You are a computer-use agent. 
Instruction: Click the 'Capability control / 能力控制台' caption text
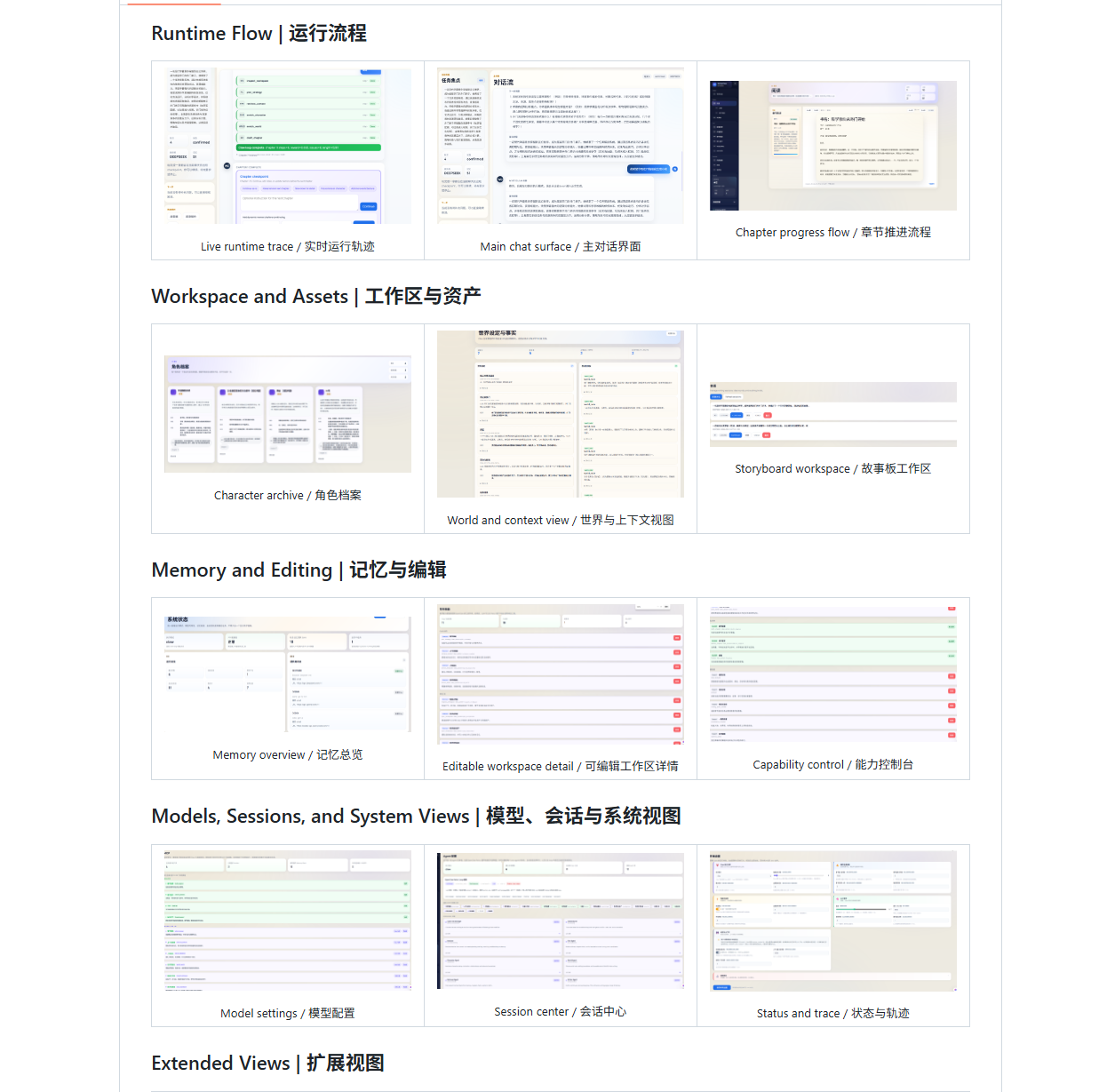pyautogui.click(x=832, y=765)
